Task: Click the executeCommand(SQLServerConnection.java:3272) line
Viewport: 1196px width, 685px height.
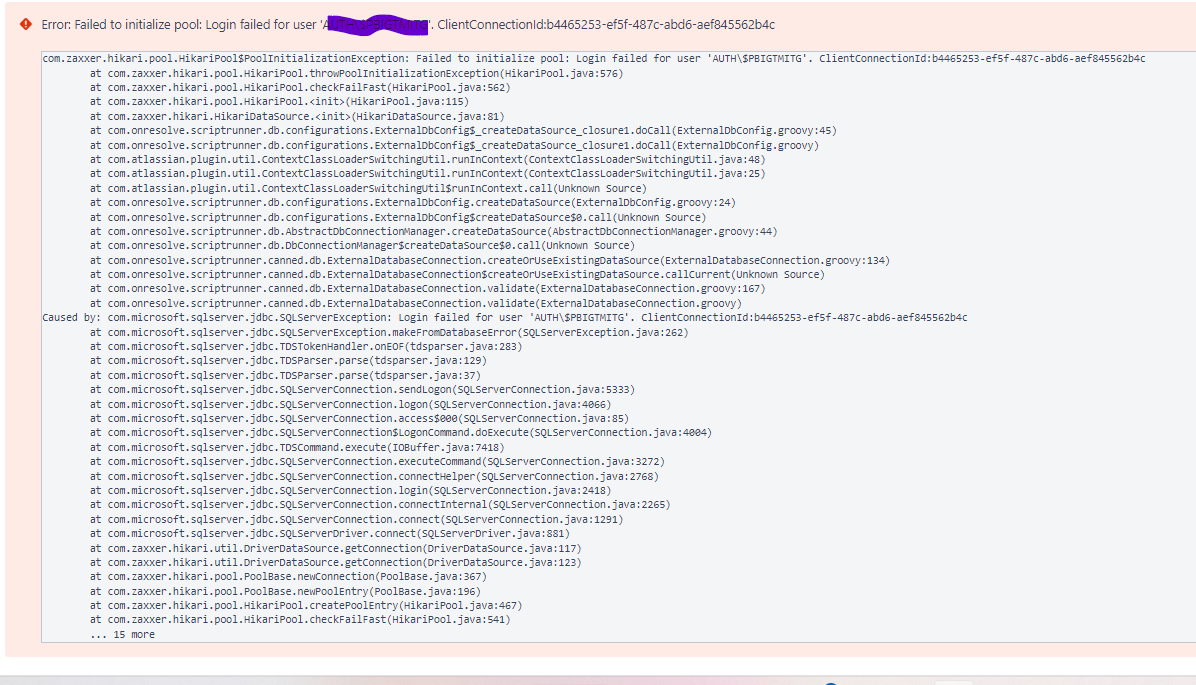Action: point(377,461)
